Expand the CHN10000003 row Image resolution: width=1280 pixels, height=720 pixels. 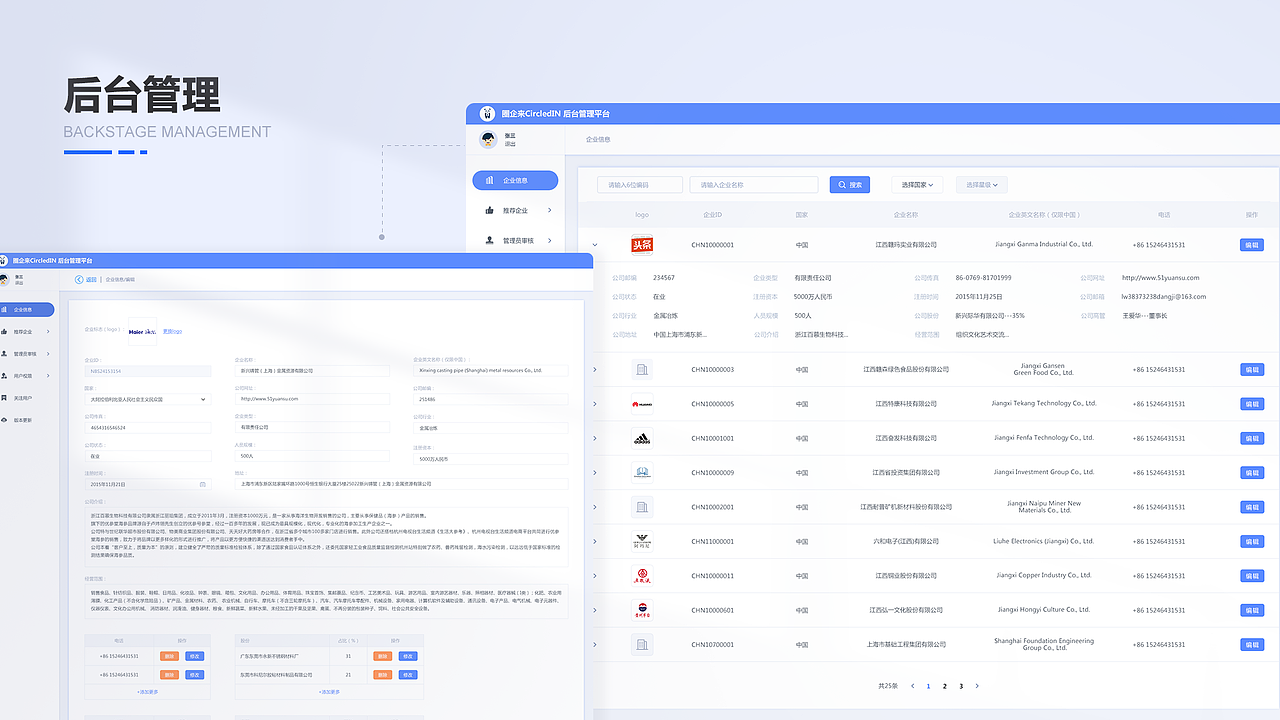point(594,370)
